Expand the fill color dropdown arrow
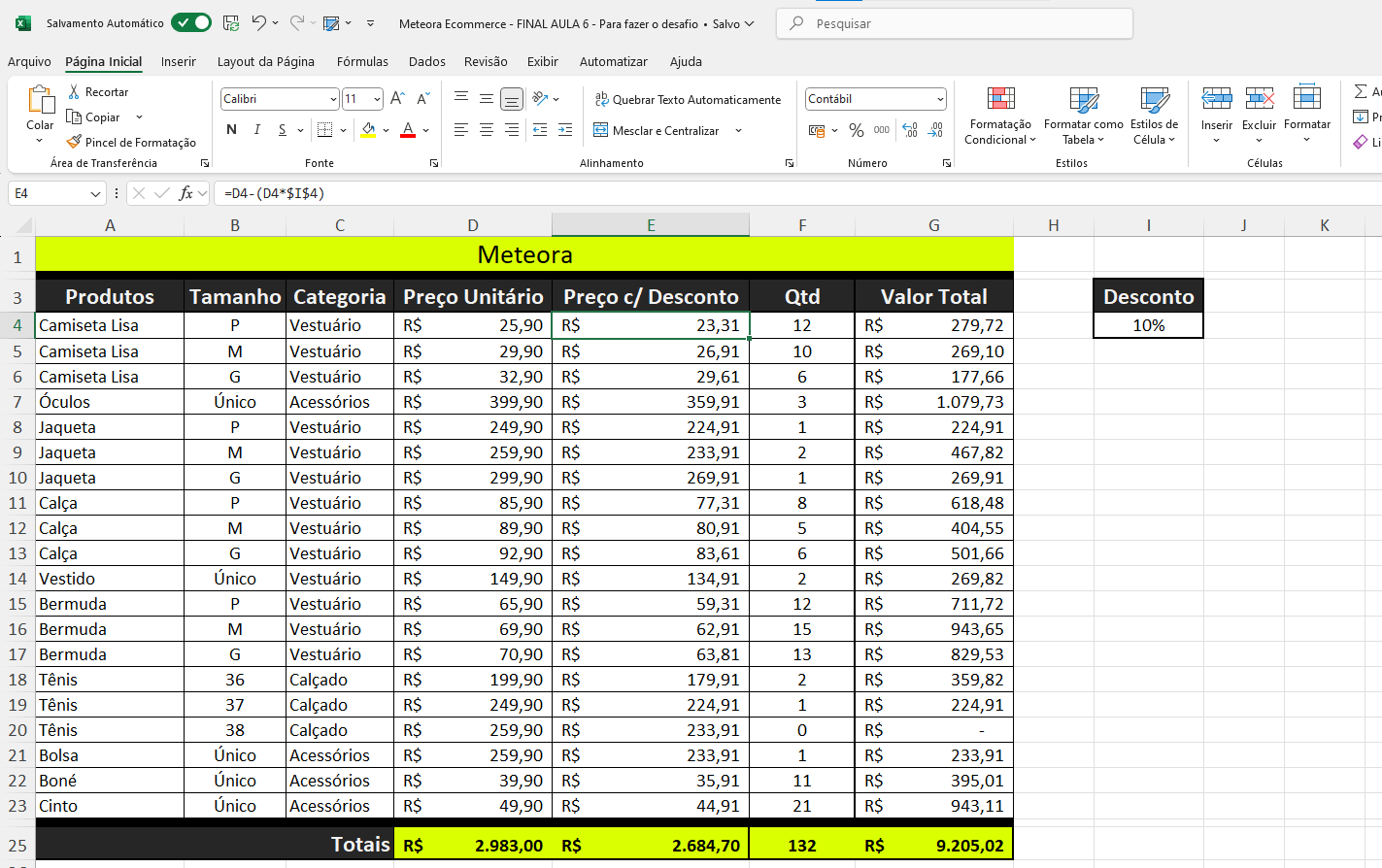Image resolution: width=1382 pixels, height=868 pixels. [x=386, y=130]
